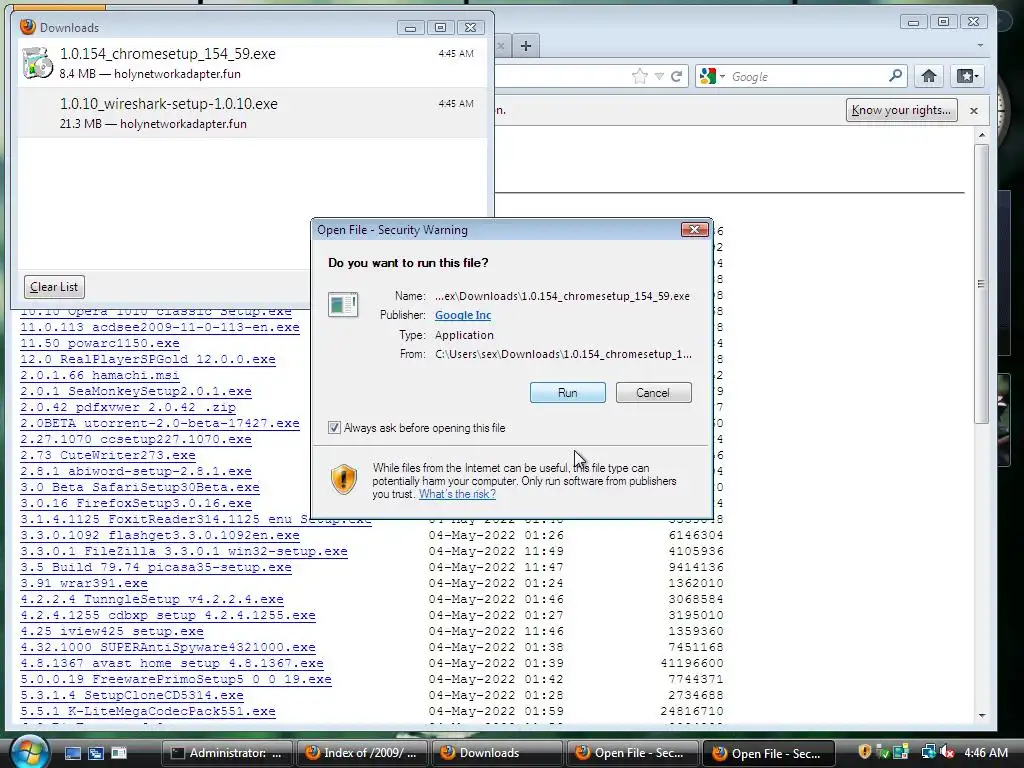Open 2.73 CuteWriter273.exe link
Screen dimensions: 1024x768
pyautogui.click(x=108, y=455)
